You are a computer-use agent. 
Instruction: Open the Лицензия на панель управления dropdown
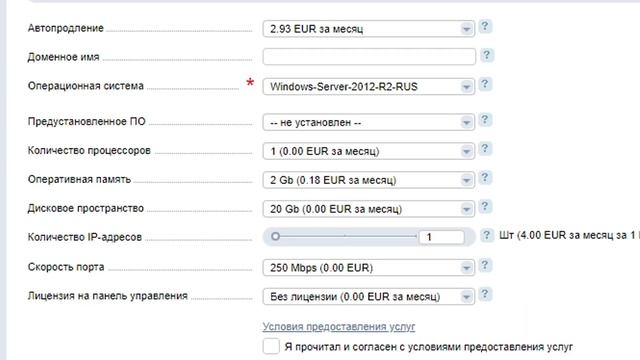click(x=369, y=297)
